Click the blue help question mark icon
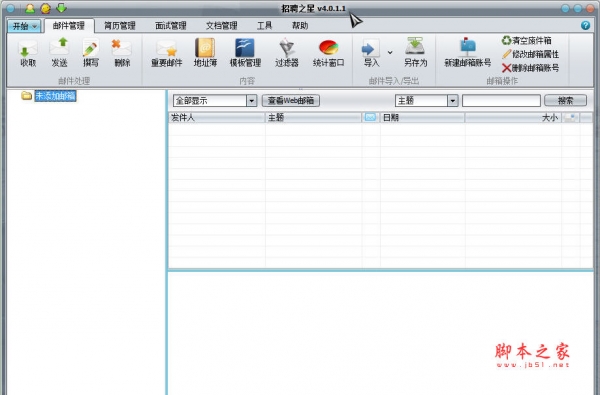 pyautogui.click(x=585, y=25)
